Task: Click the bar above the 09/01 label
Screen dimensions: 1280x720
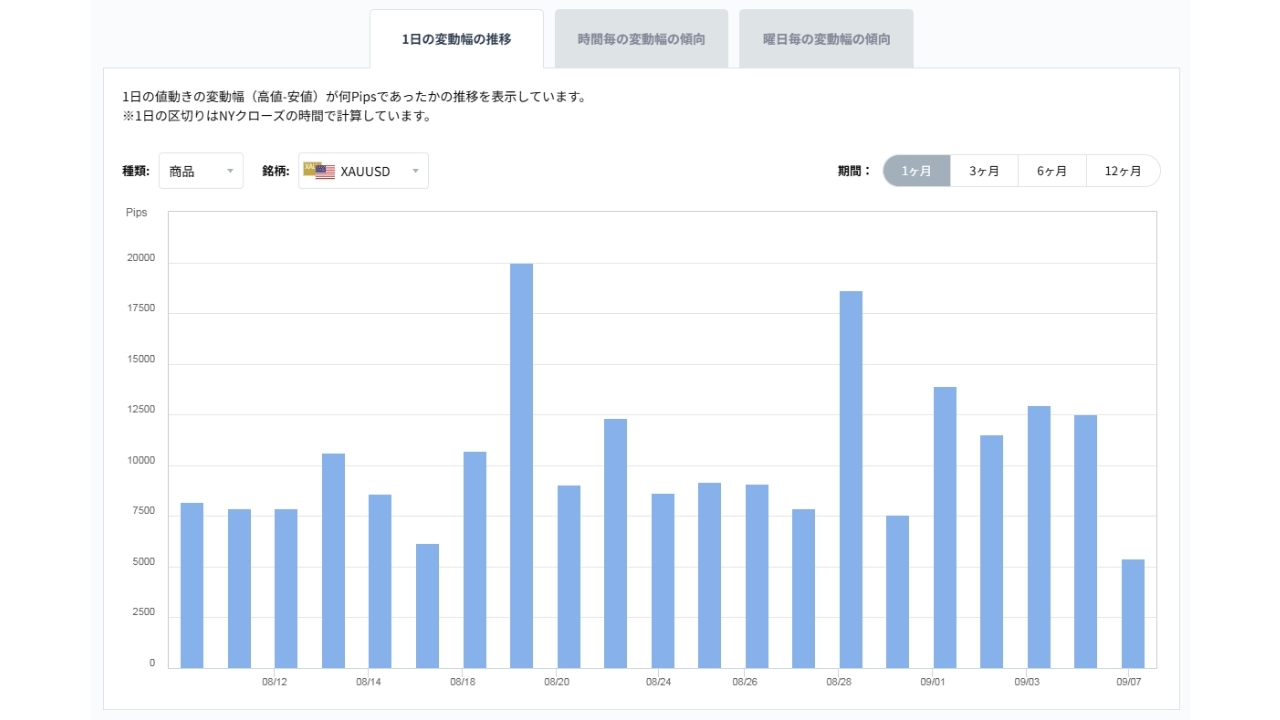Action: click(x=945, y=527)
